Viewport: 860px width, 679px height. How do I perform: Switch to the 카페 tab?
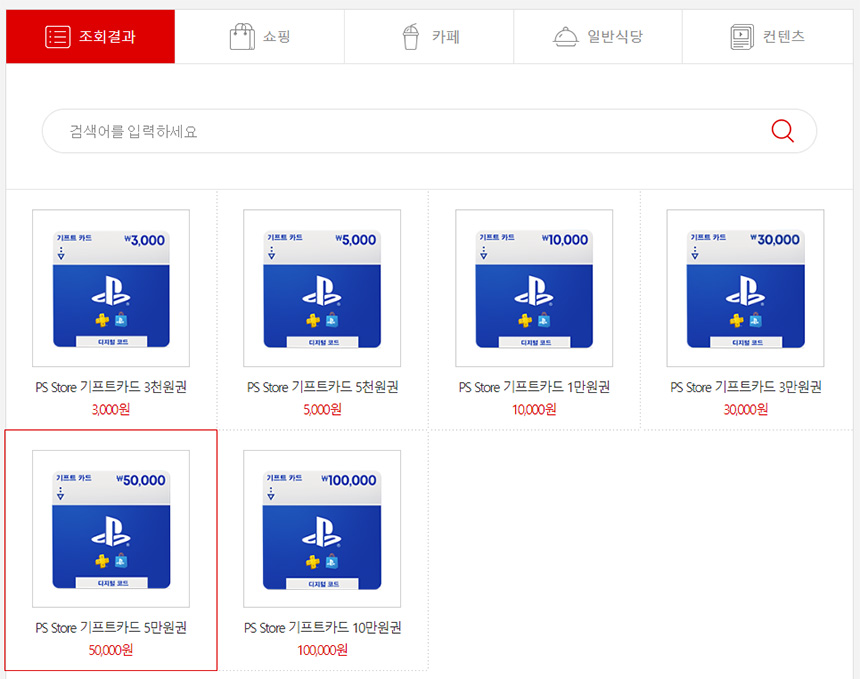429,36
